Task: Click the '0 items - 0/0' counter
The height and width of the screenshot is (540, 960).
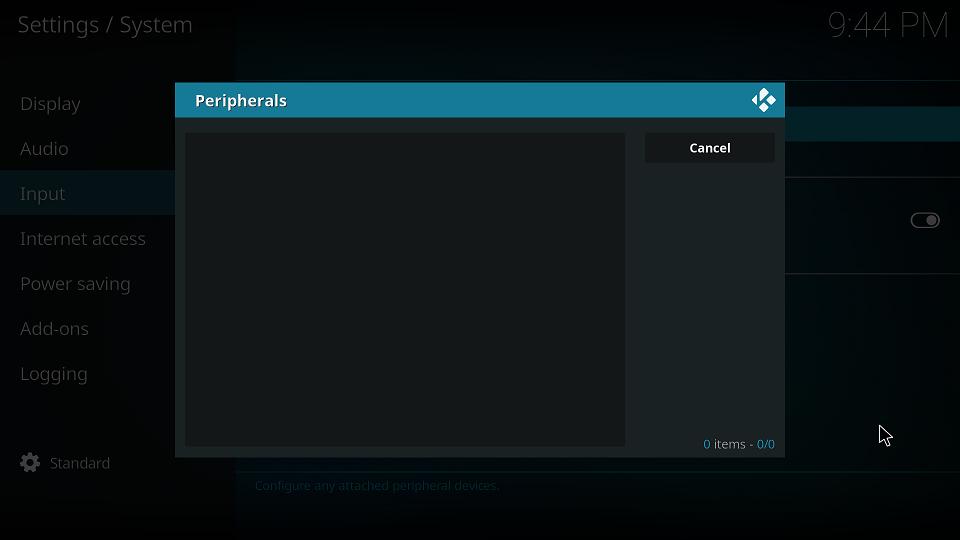Action: coord(738,444)
